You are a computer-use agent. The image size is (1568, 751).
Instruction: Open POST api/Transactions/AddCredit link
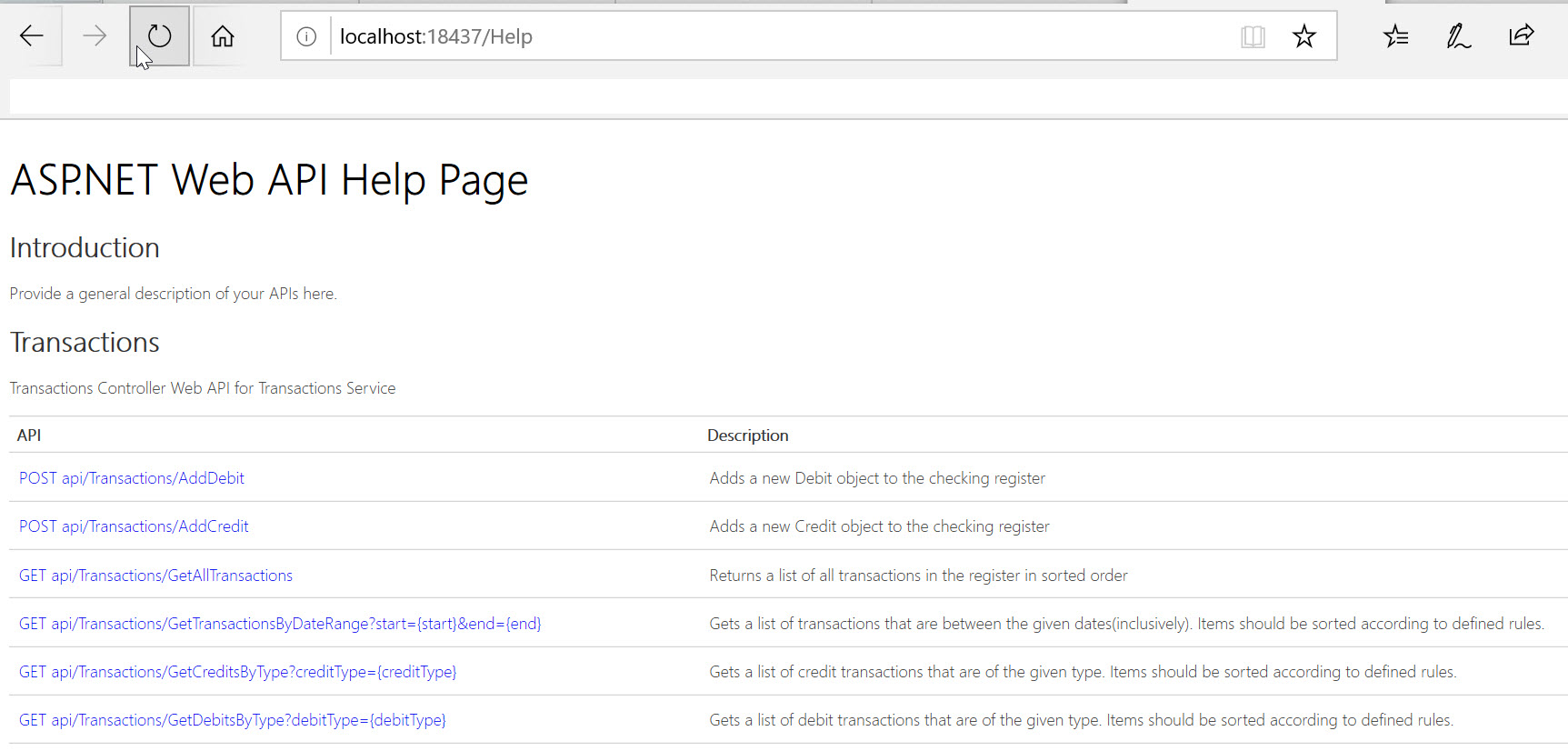click(134, 526)
